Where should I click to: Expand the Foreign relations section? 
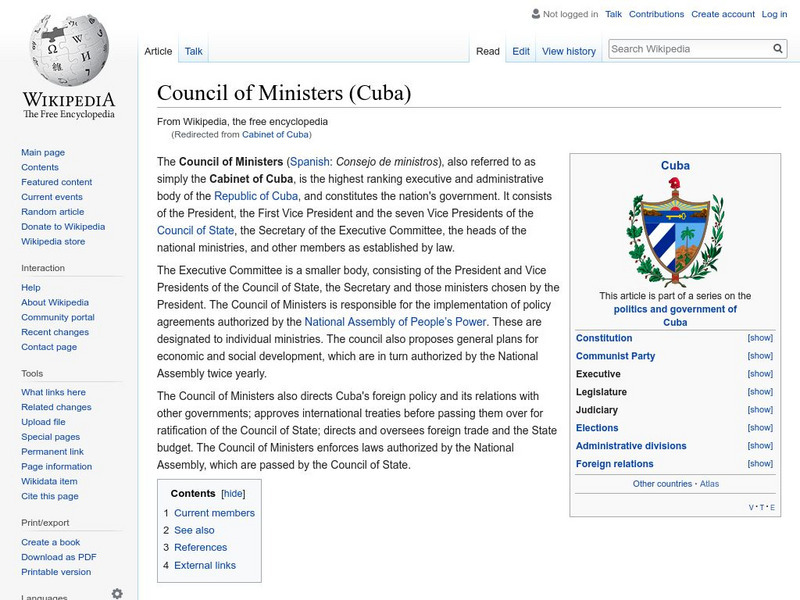tap(760, 463)
